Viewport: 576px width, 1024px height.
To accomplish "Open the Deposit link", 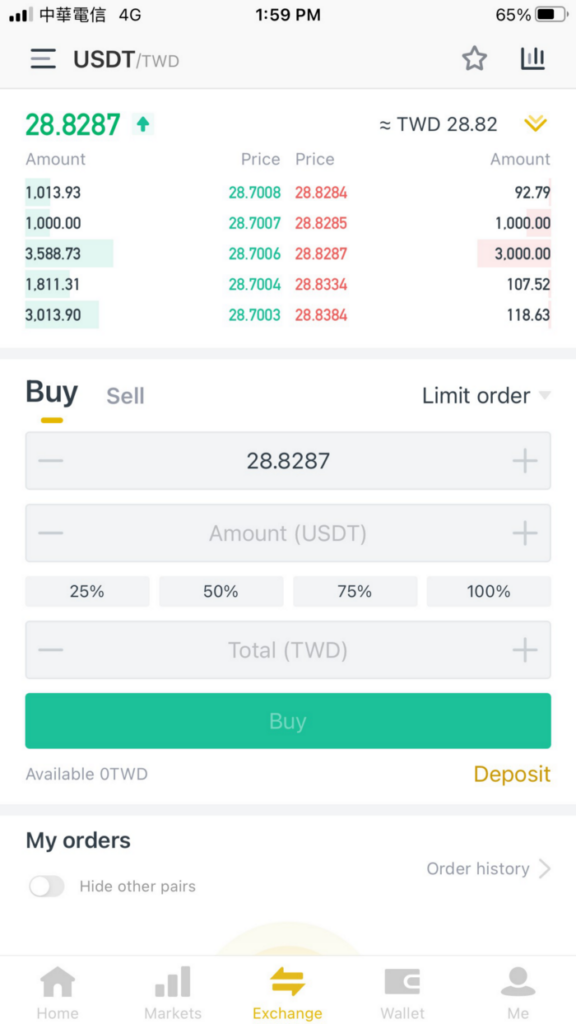I will click(512, 774).
